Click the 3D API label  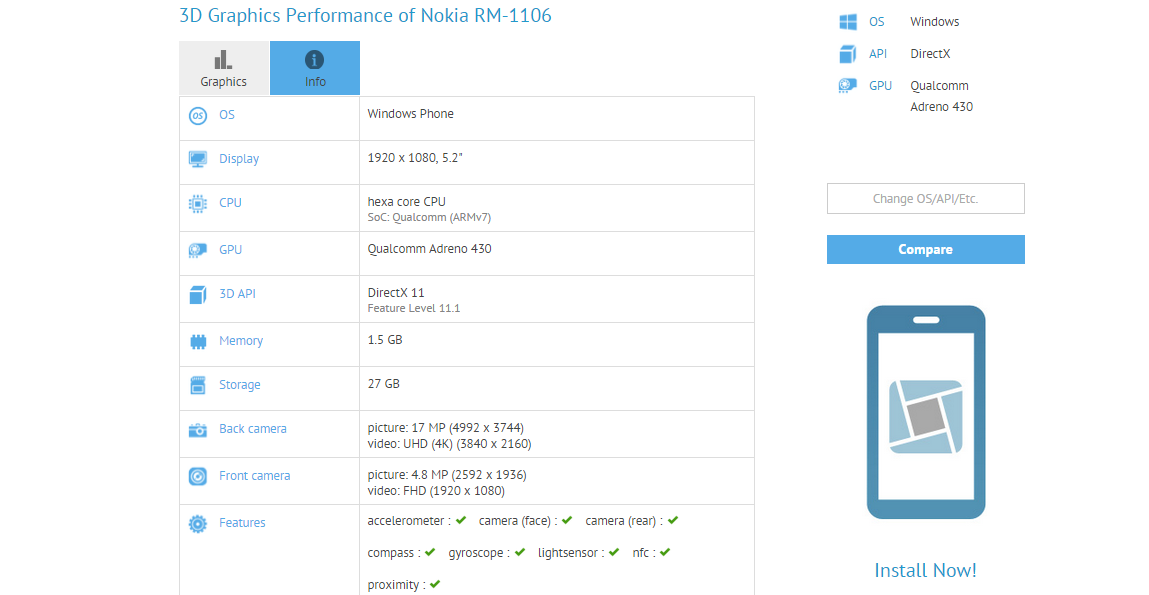(x=237, y=294)
